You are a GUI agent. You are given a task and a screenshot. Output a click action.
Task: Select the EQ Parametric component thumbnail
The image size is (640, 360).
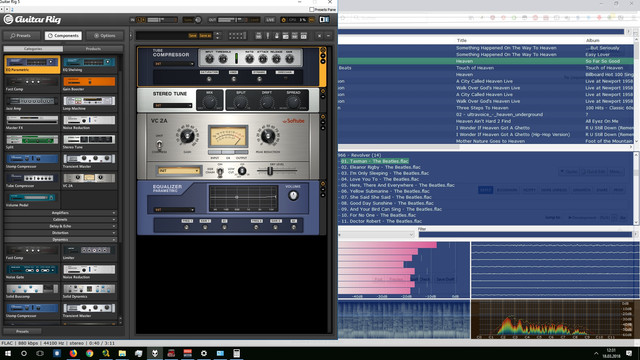(32, 64)
